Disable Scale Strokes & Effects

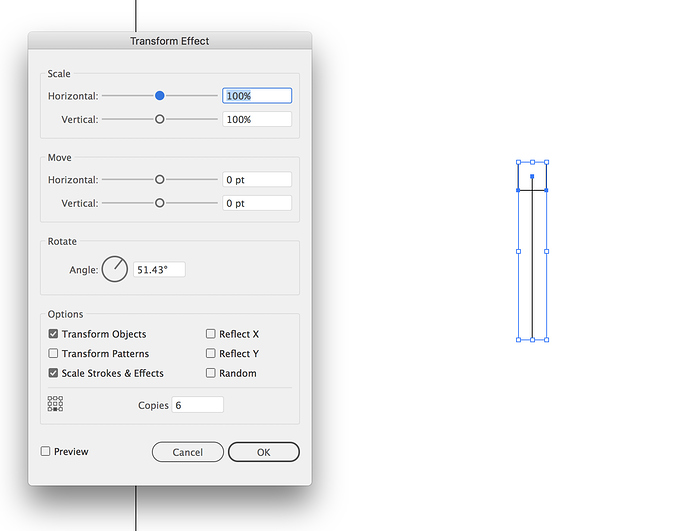(53, 373)
